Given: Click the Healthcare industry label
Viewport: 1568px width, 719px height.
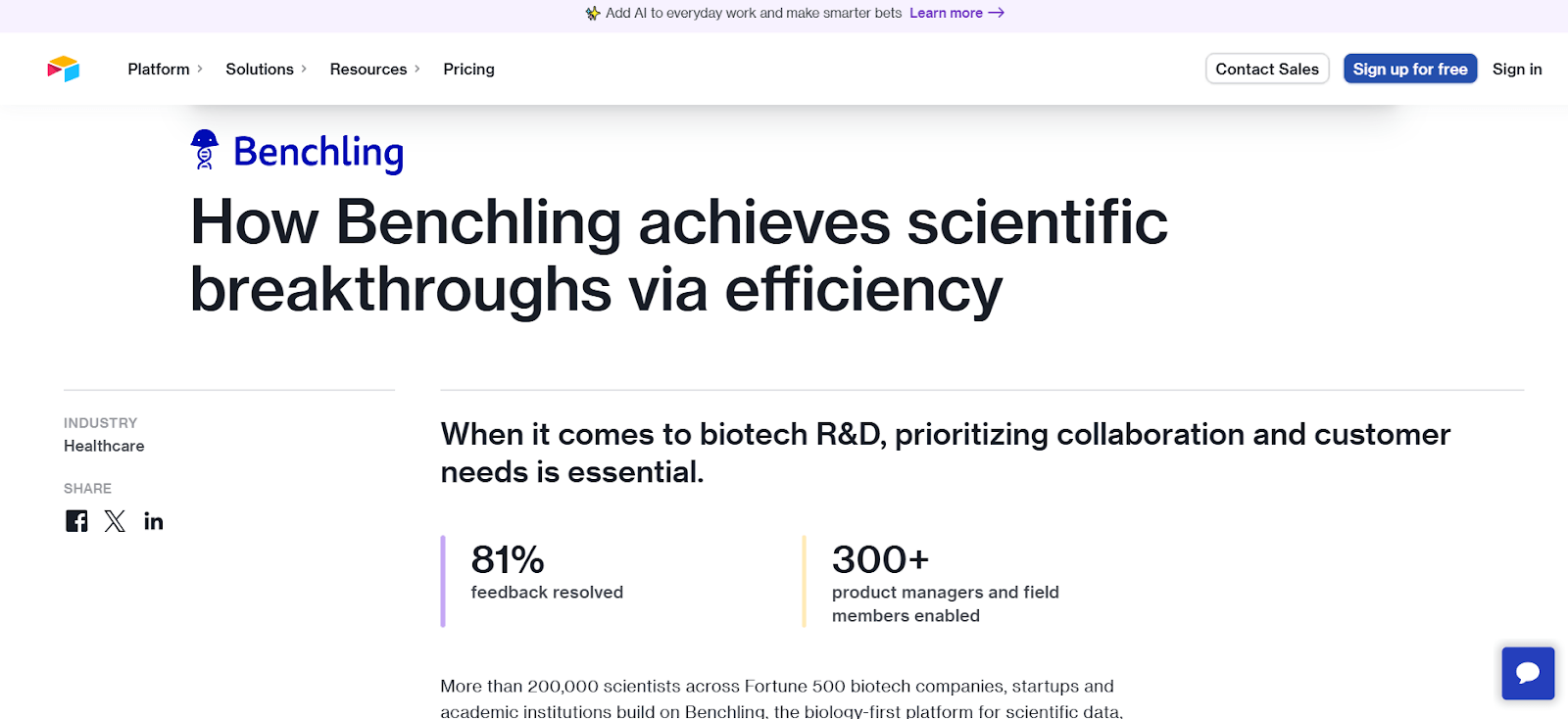Looking at the screenshot, I should (103, 446).
